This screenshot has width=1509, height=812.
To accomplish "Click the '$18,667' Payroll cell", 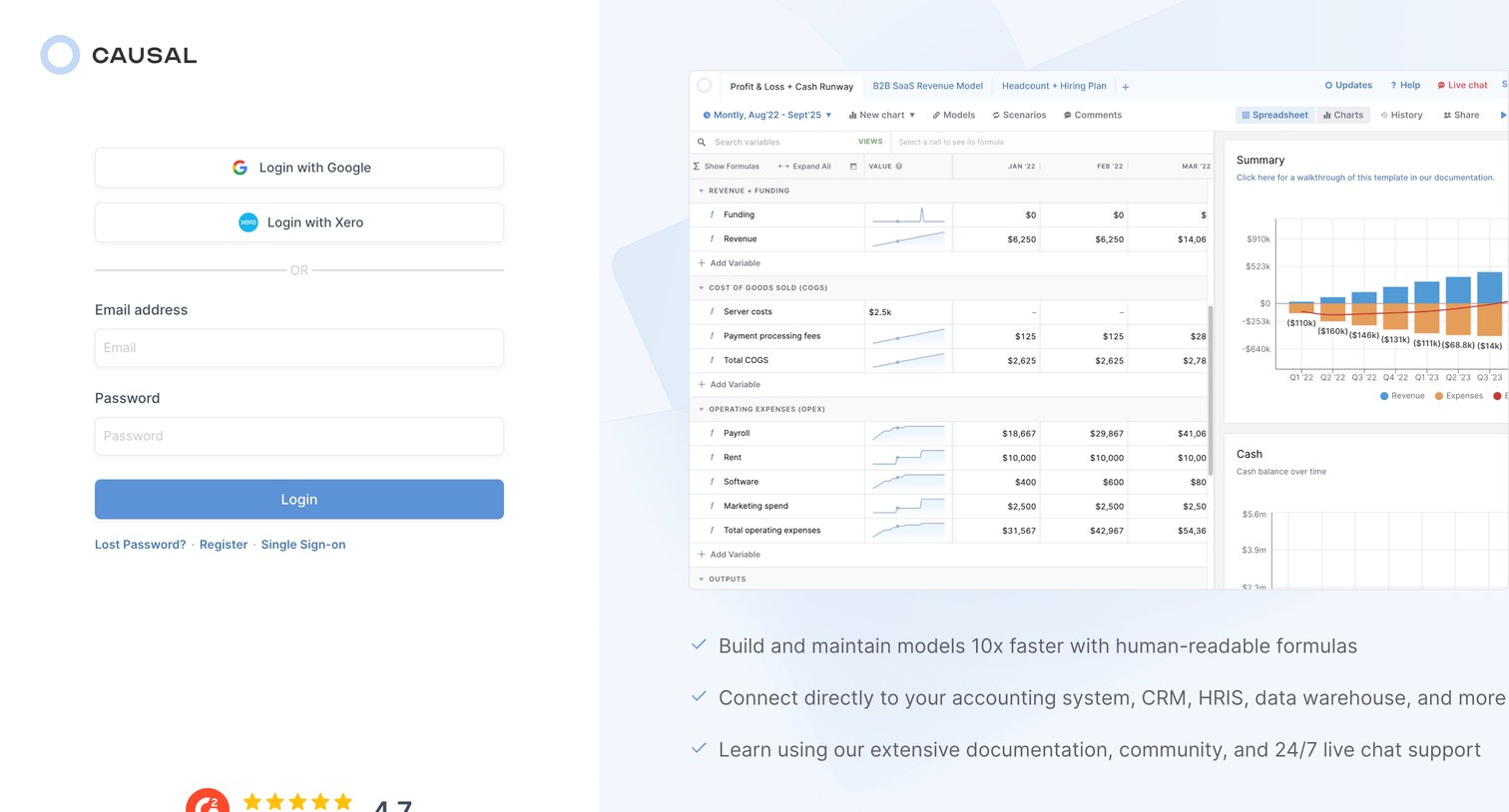I will [x=1019, y=434].
